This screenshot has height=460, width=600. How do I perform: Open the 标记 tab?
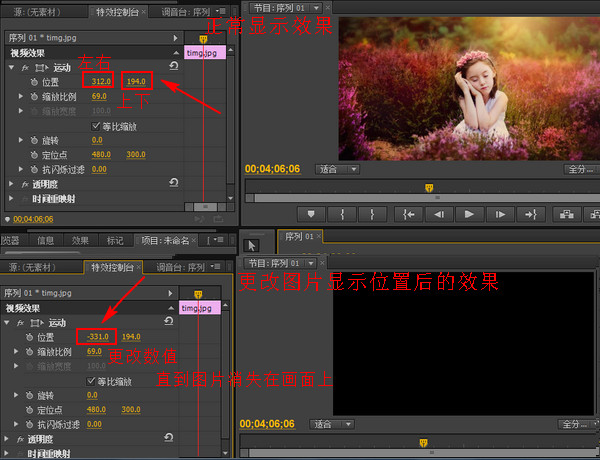point(115,240)
